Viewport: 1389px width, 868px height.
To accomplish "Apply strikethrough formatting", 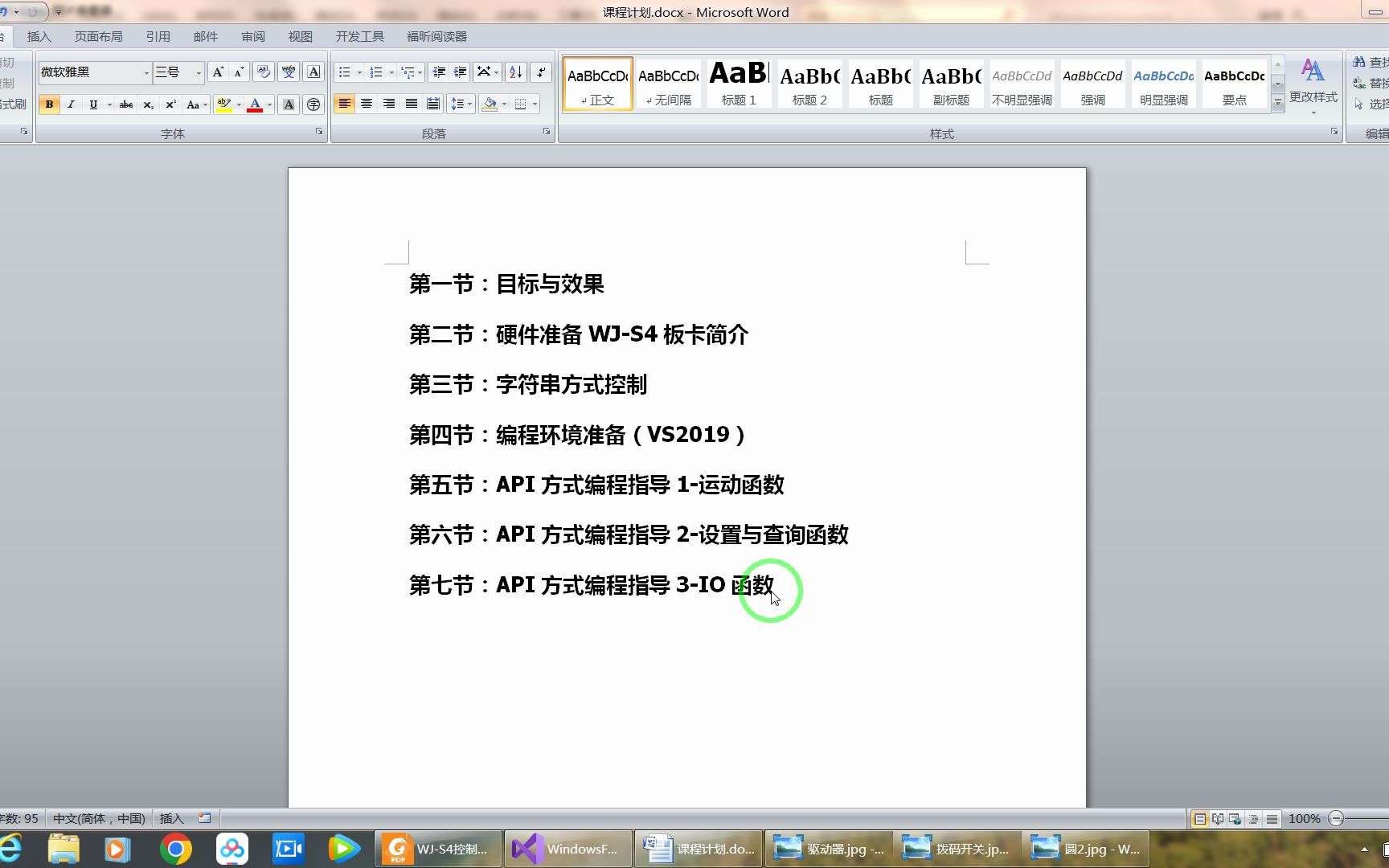I will click(x=125, y=104).
